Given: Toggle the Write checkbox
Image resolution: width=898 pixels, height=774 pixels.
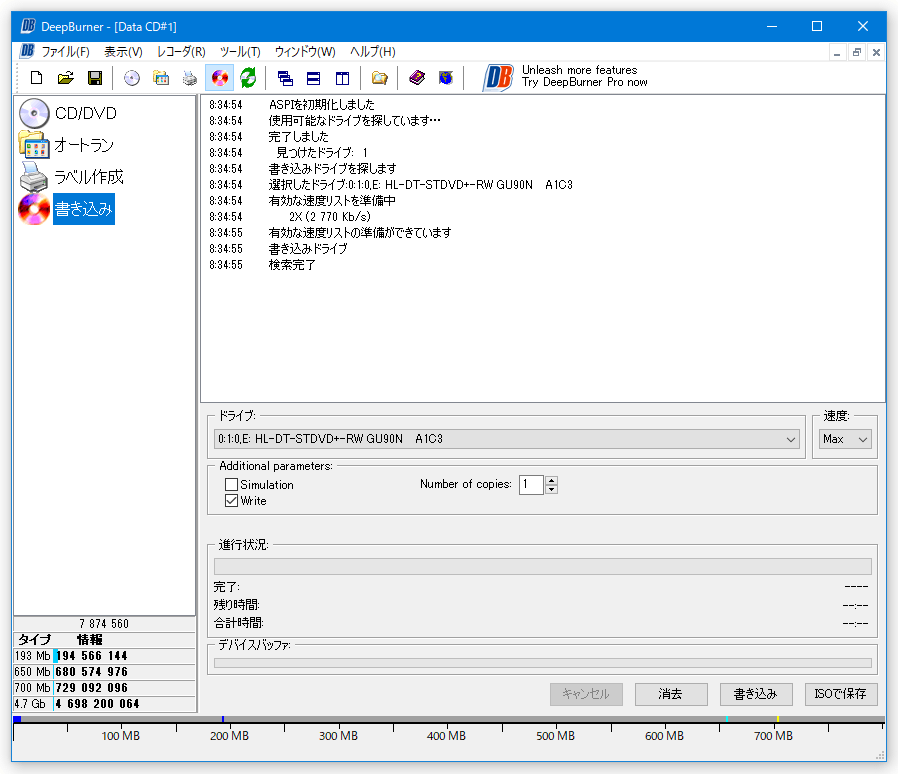Looking at the screenshot, I should point(231,501).
